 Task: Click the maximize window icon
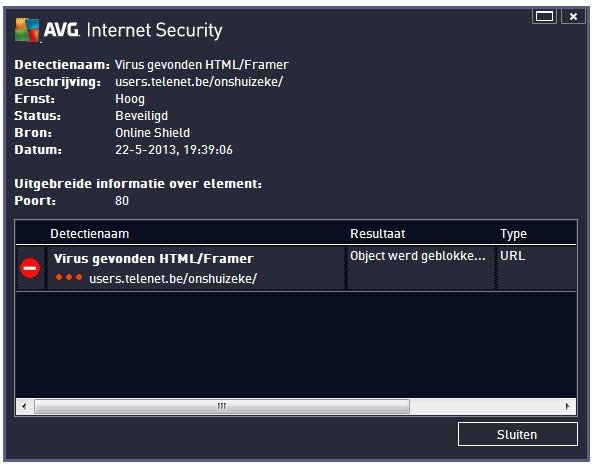(544, 16)
